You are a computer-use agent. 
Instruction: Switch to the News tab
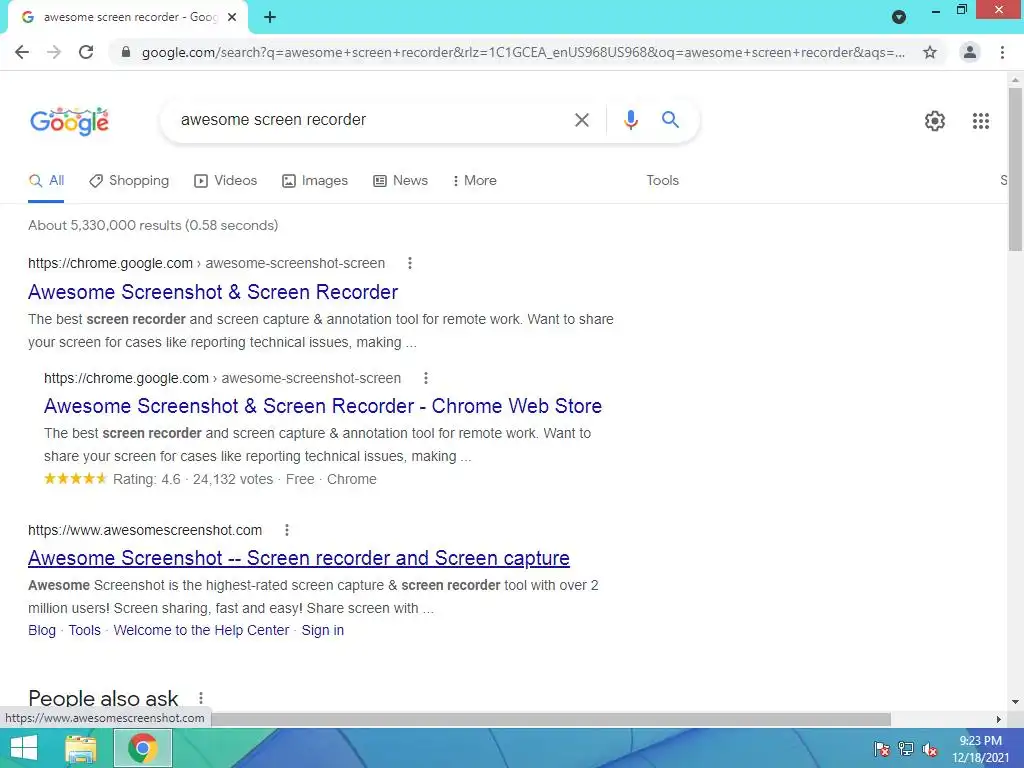[400, 181]
